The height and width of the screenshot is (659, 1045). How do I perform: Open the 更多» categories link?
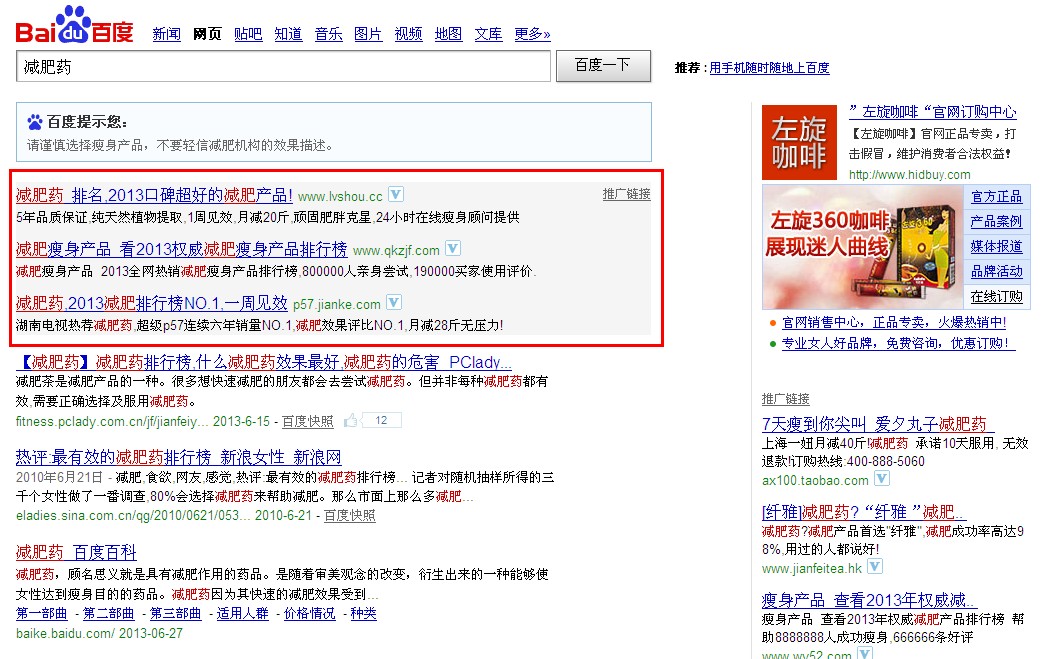point(532,34)
